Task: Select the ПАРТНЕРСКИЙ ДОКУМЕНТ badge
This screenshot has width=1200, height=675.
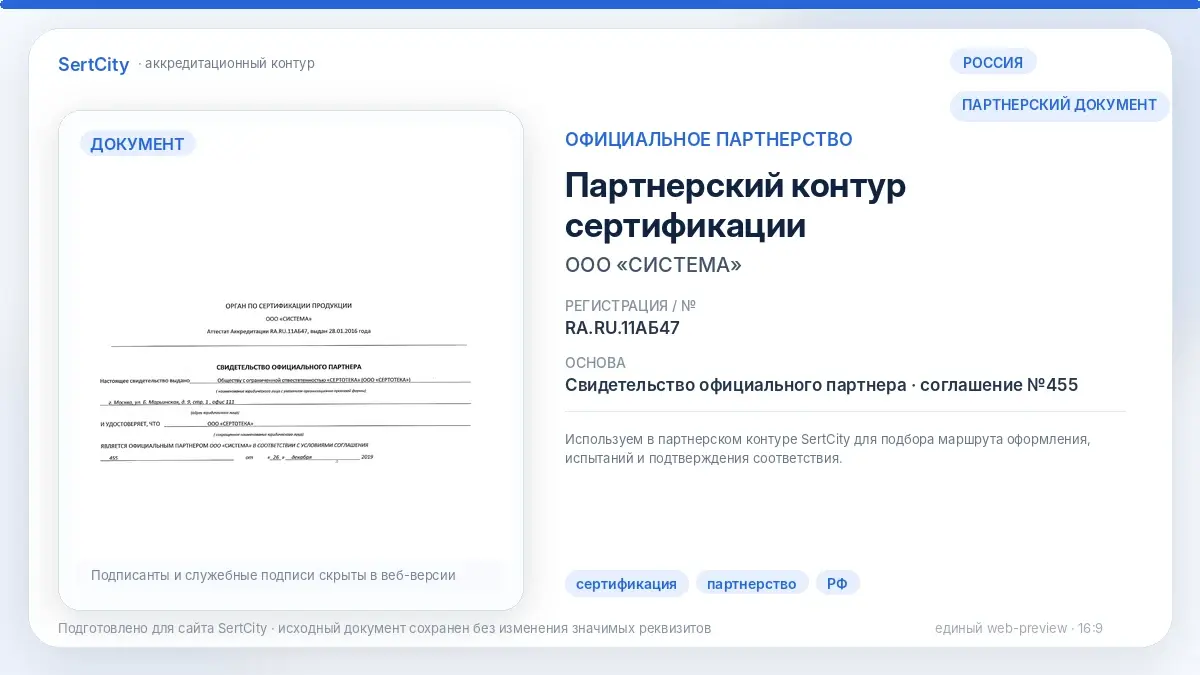Action: point(1059,104)
